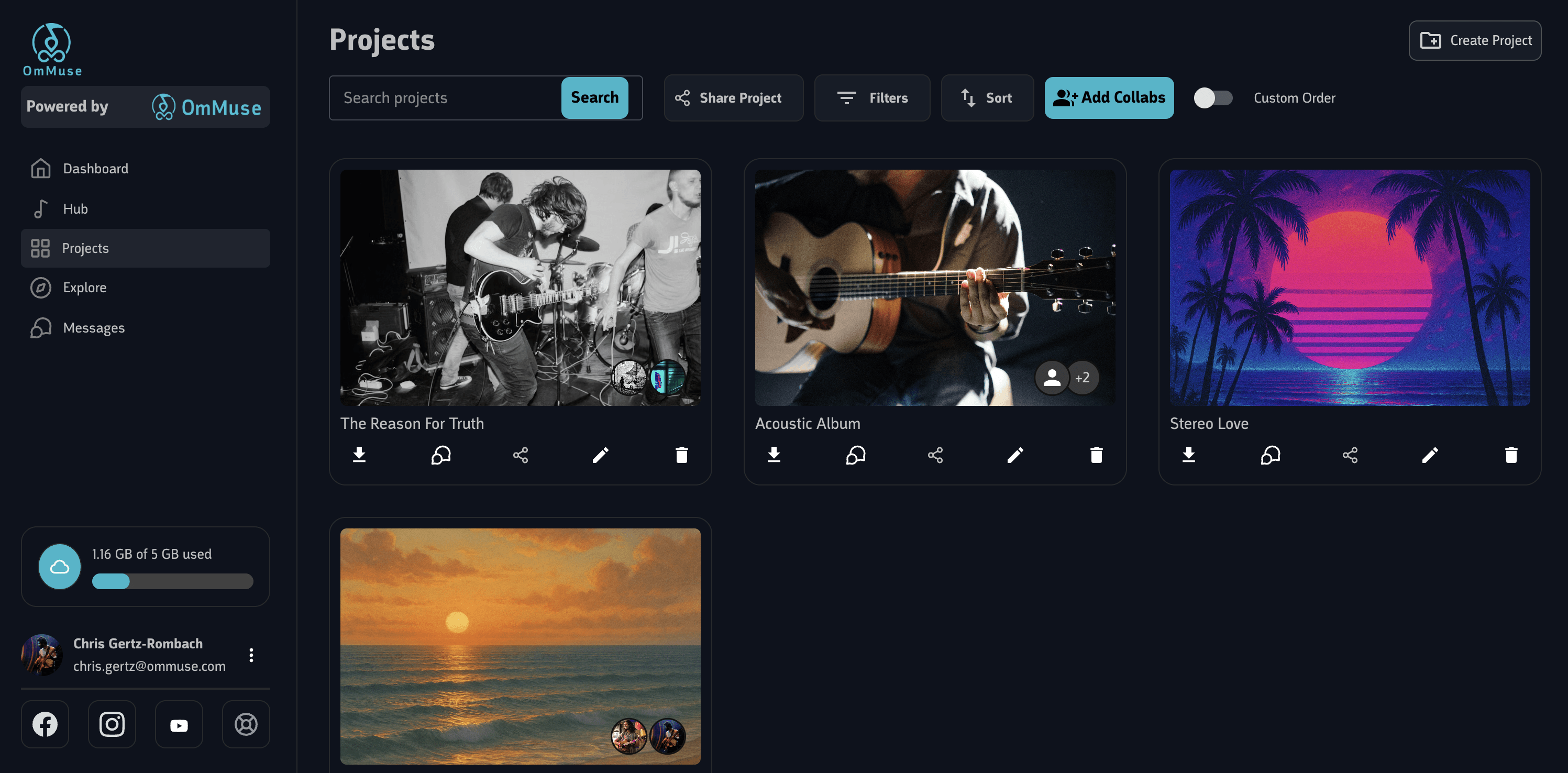This screenshot has width=1568, height=773.
Task: Click the help lifebuoy icon
Action: coord(246,724)
